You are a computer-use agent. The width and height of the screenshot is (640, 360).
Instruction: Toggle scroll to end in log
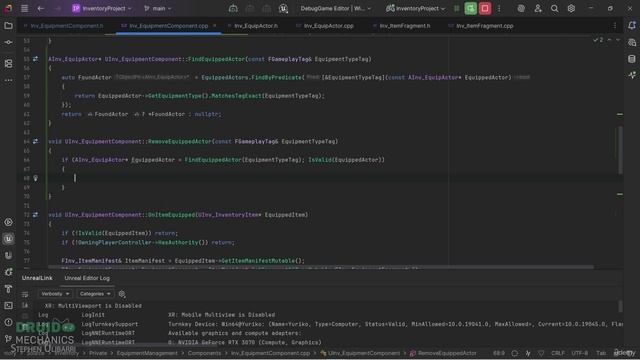tap(25, 305)
